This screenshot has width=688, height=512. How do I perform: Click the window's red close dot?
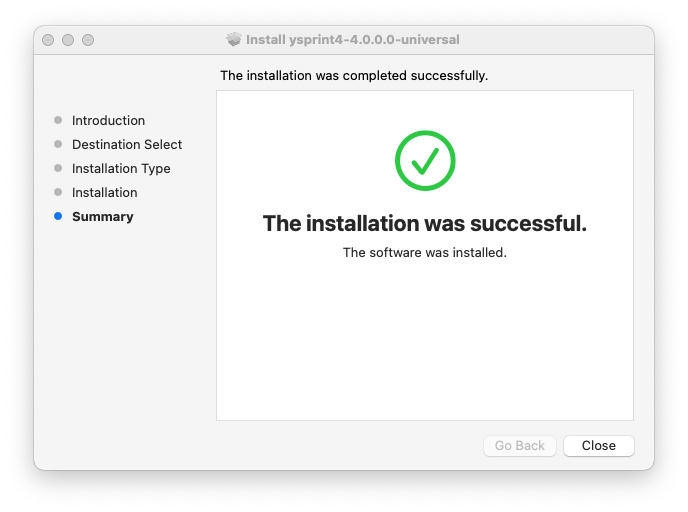point(48,40)
